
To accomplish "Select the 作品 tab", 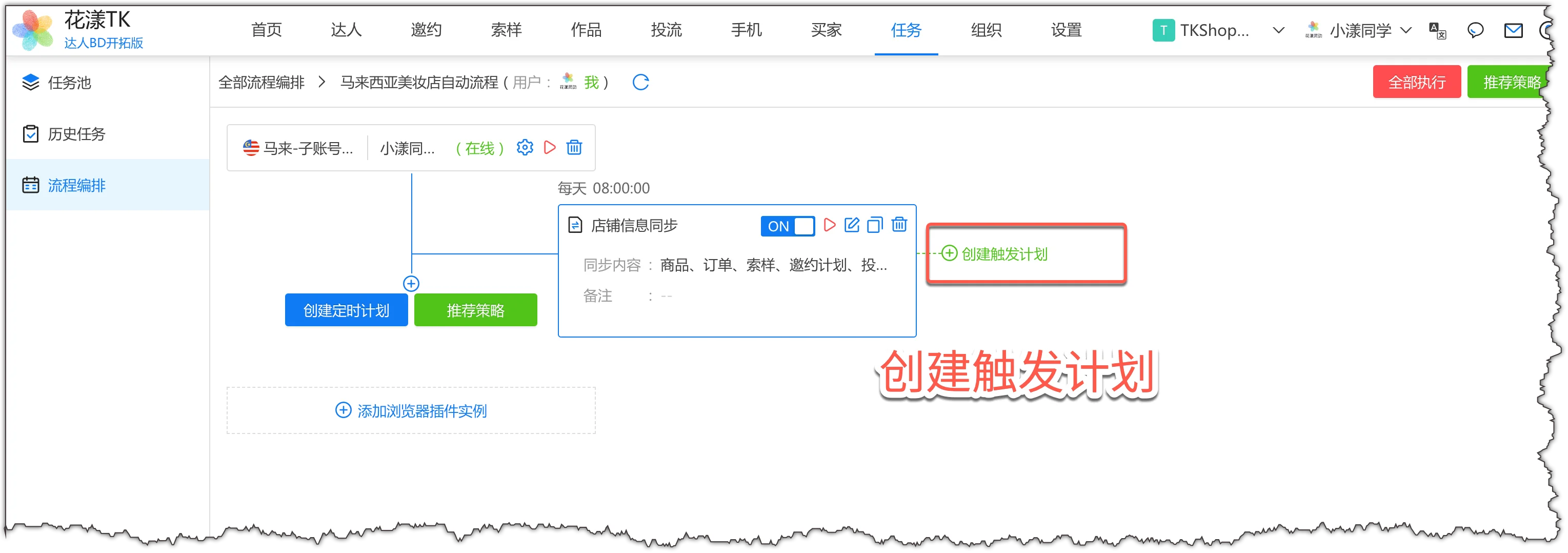I will (586, 30).
